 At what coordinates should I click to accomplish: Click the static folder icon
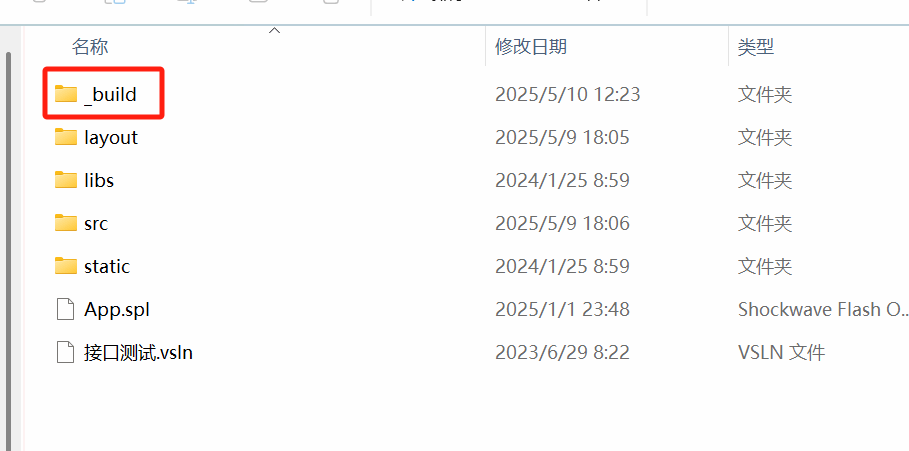tap(66, 265)
